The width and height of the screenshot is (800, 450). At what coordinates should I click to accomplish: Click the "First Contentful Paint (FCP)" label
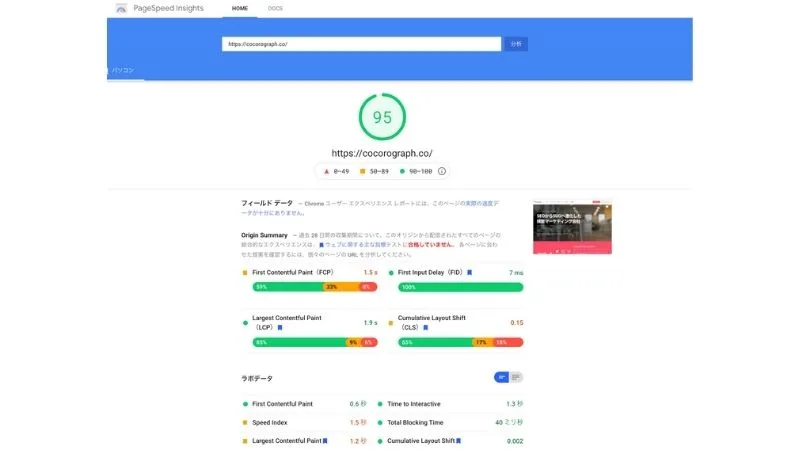tap(293, 272)
